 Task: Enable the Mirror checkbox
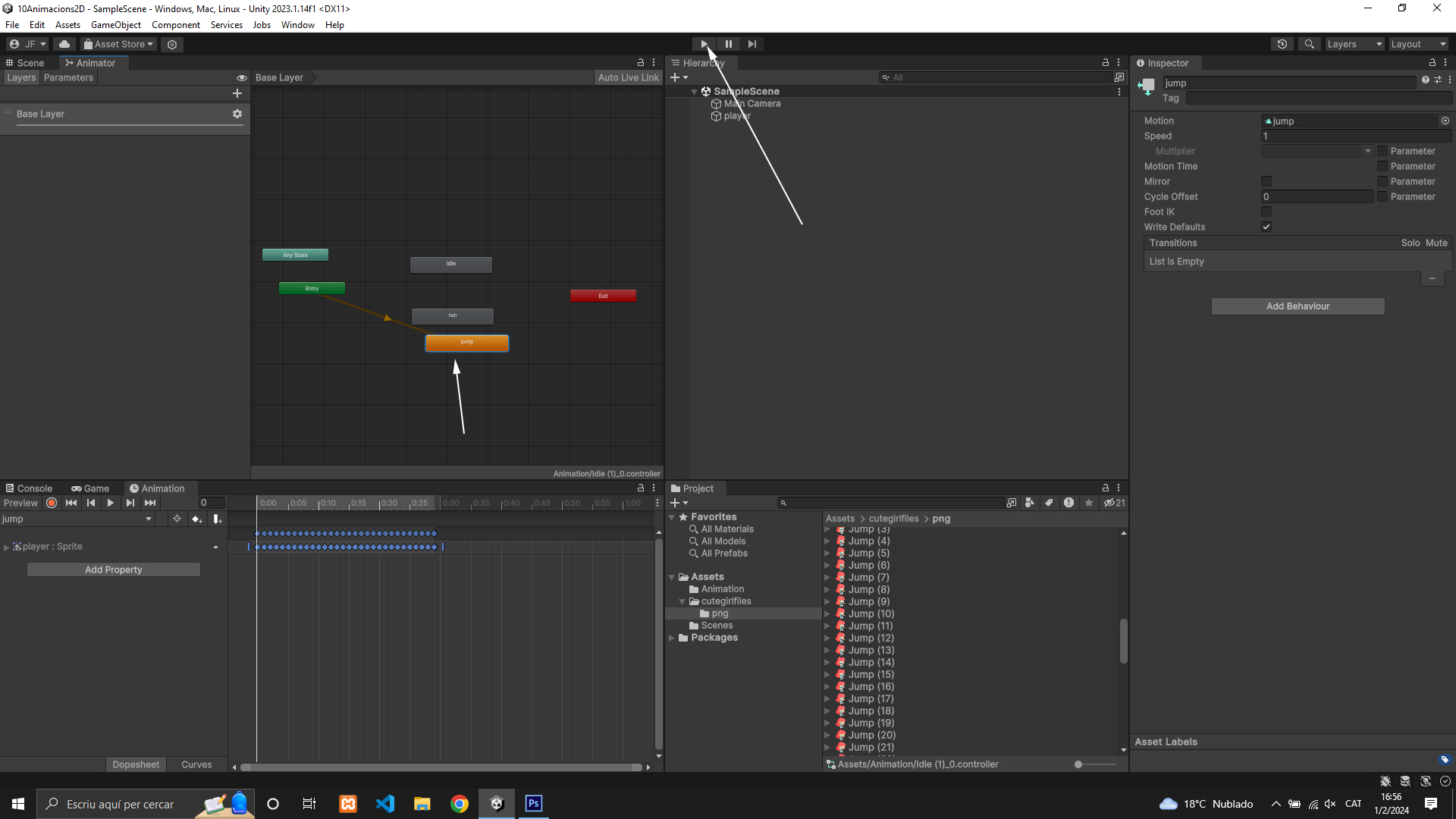point(1266,181)
